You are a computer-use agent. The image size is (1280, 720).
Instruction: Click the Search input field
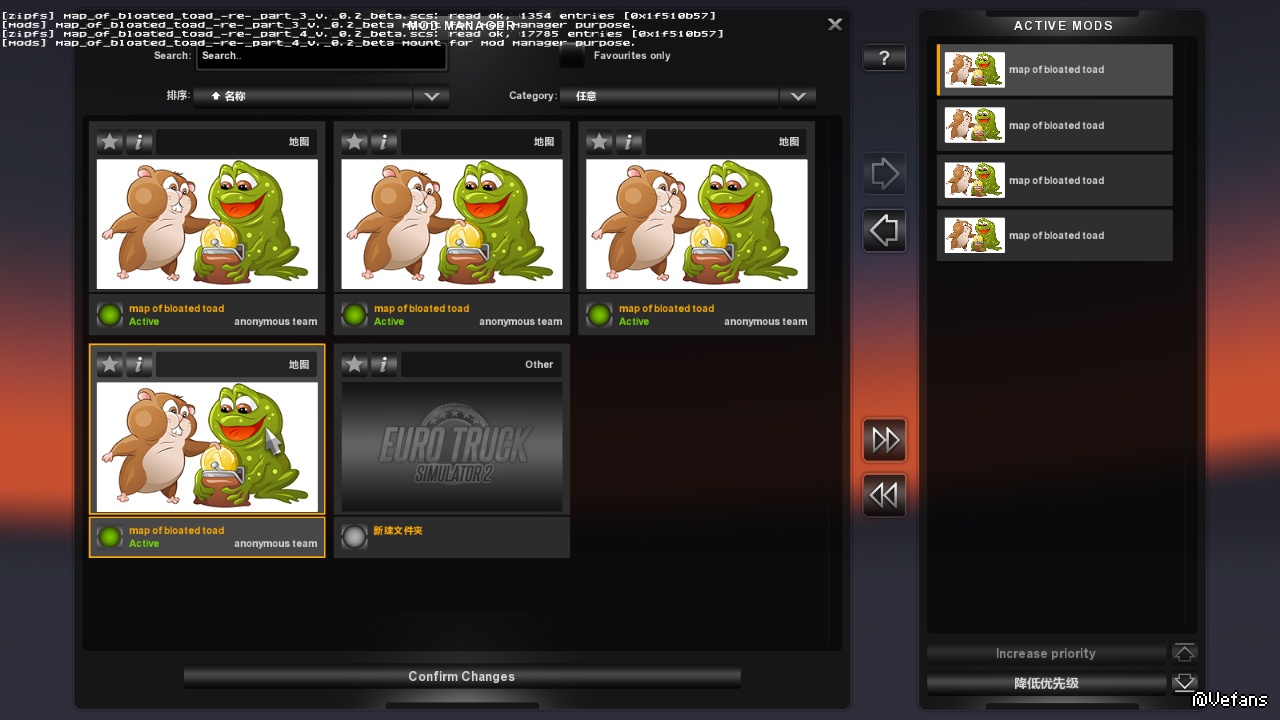pos(321,56)
